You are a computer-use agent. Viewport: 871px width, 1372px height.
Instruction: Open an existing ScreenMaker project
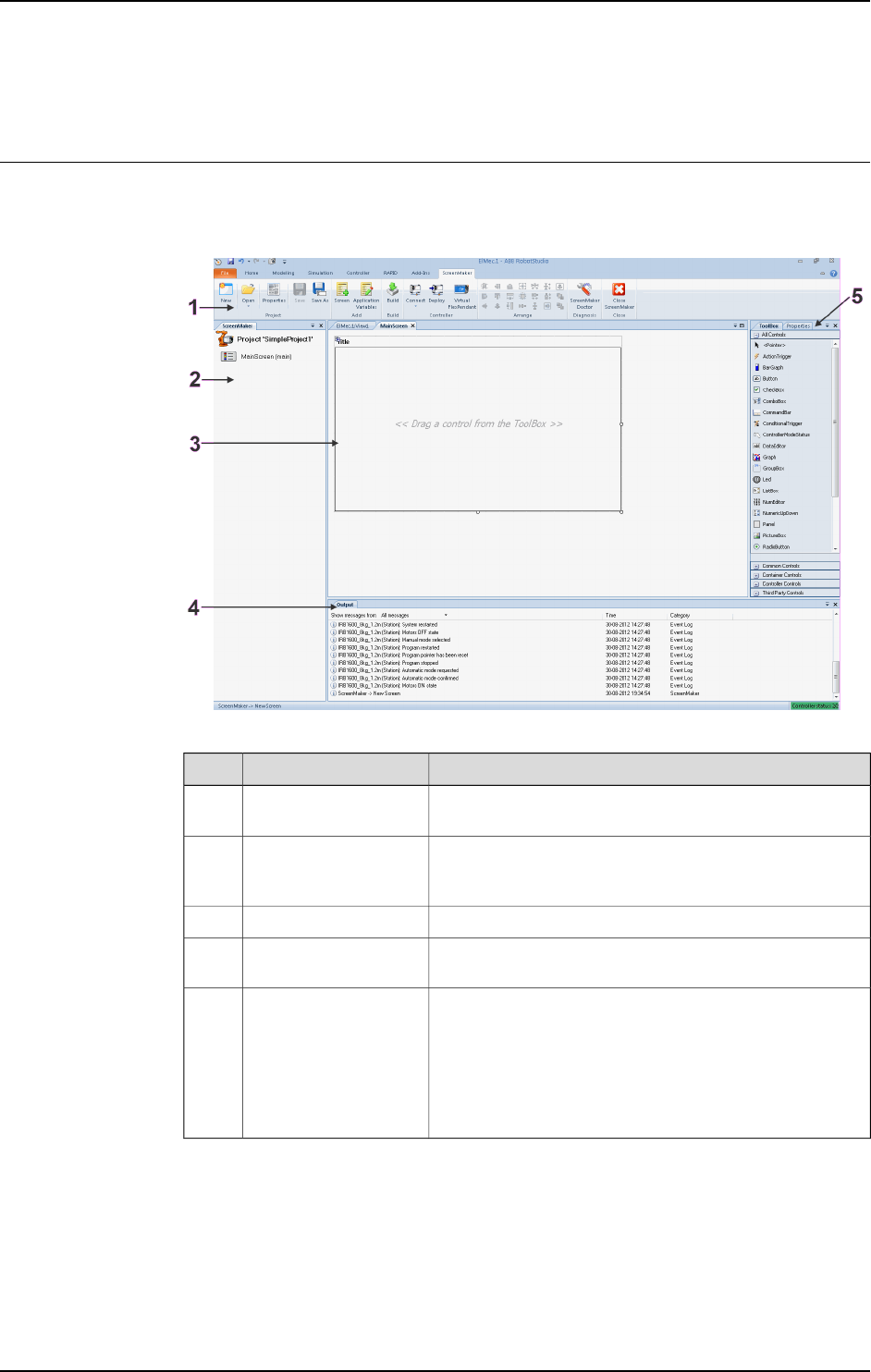pyautogui.click(x=248, y=291)
